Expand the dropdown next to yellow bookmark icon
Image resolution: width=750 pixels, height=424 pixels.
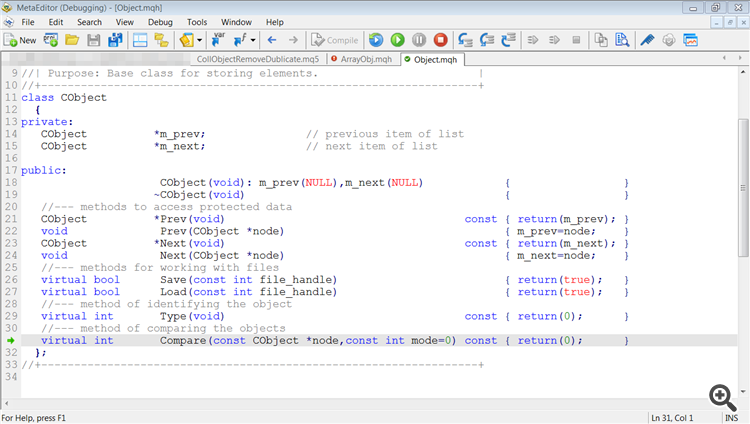coord(199,40)
